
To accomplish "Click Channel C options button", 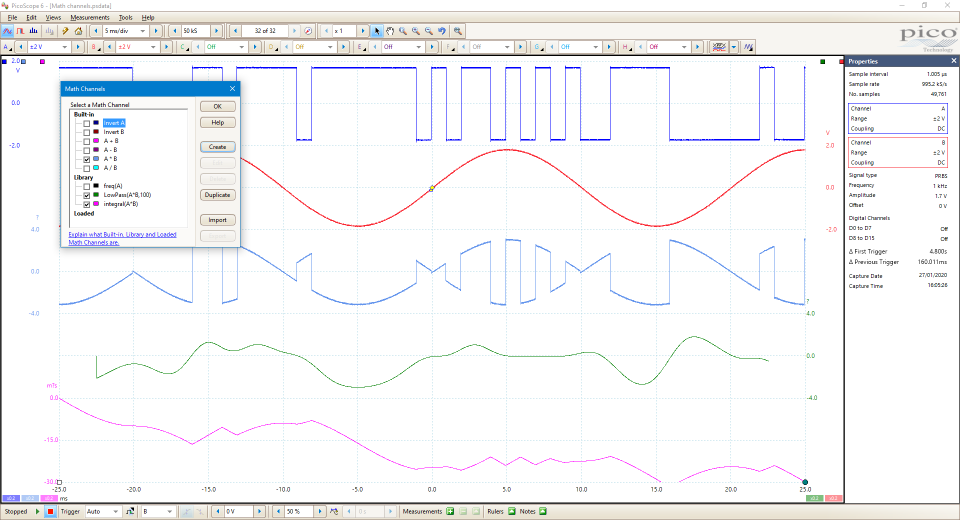I will point(183,47).
